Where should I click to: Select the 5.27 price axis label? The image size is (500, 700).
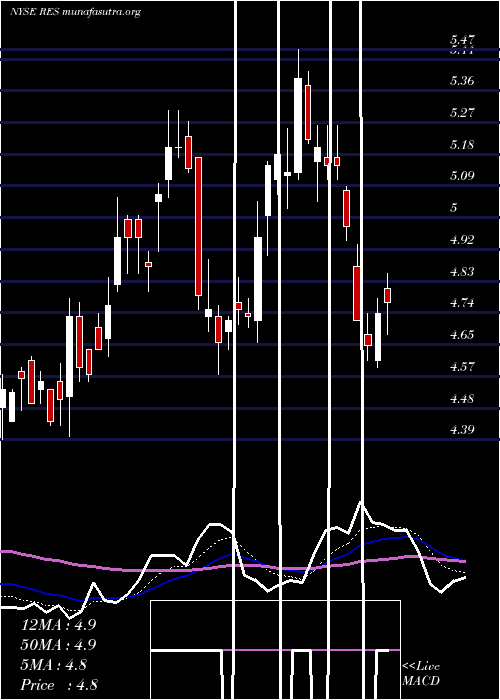click(x=462, y=112)
